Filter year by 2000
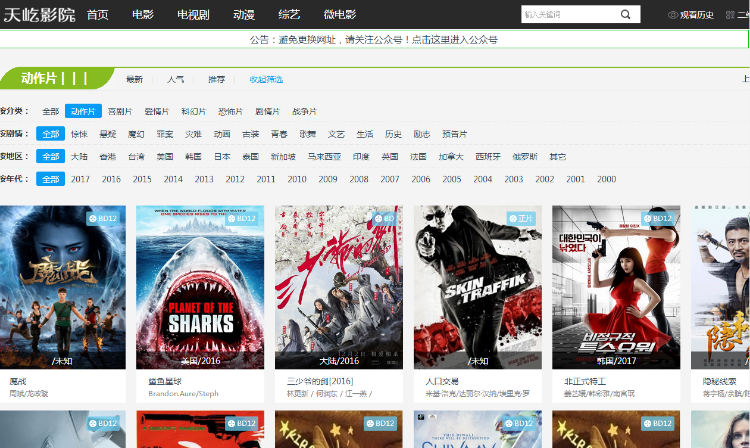Screen dimensions: 750x448 [607, 179]
